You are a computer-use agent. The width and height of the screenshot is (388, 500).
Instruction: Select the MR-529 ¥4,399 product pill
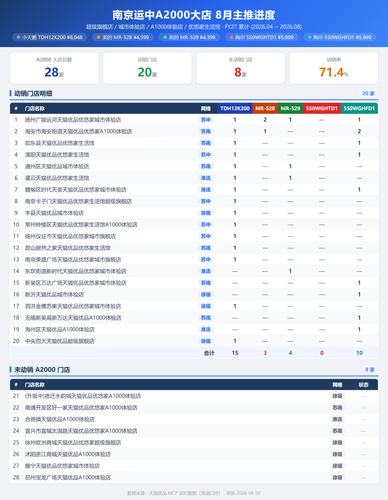click(x=189, y=37)
